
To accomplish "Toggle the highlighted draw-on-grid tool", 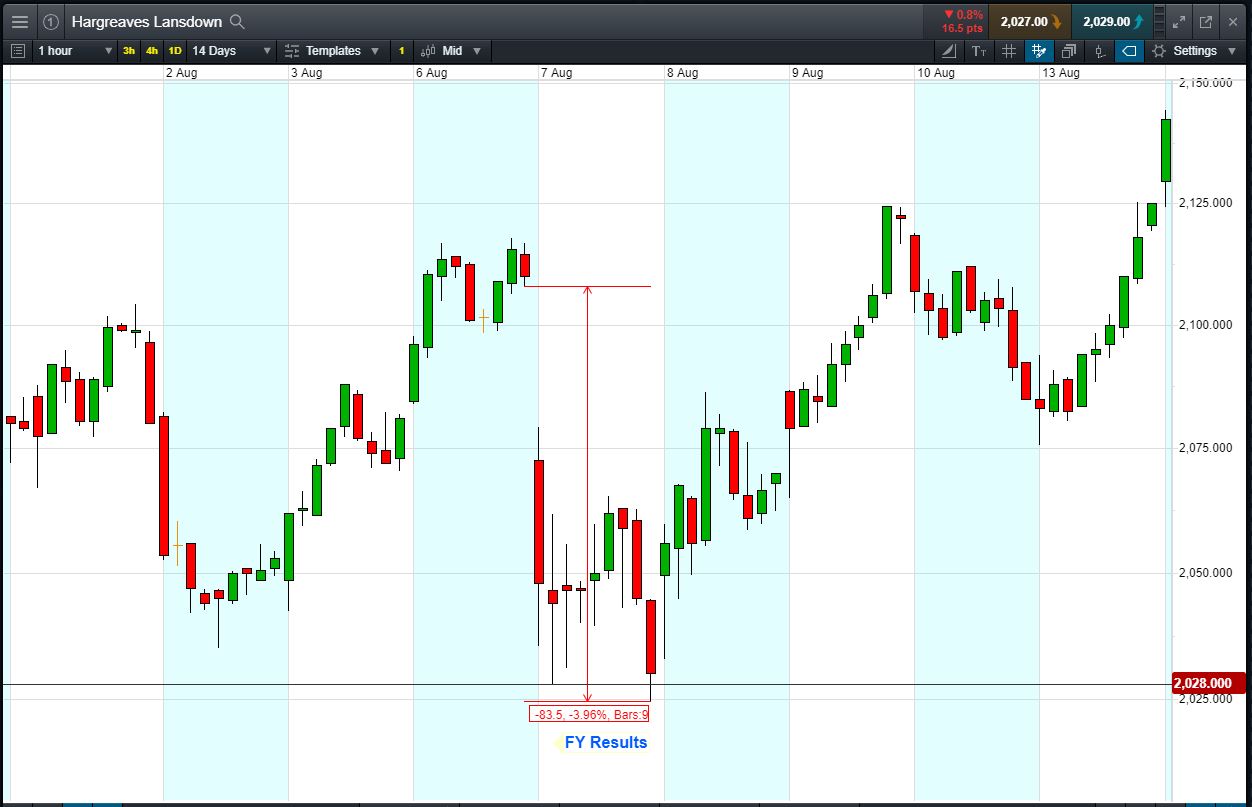I will click(1039, 50).
